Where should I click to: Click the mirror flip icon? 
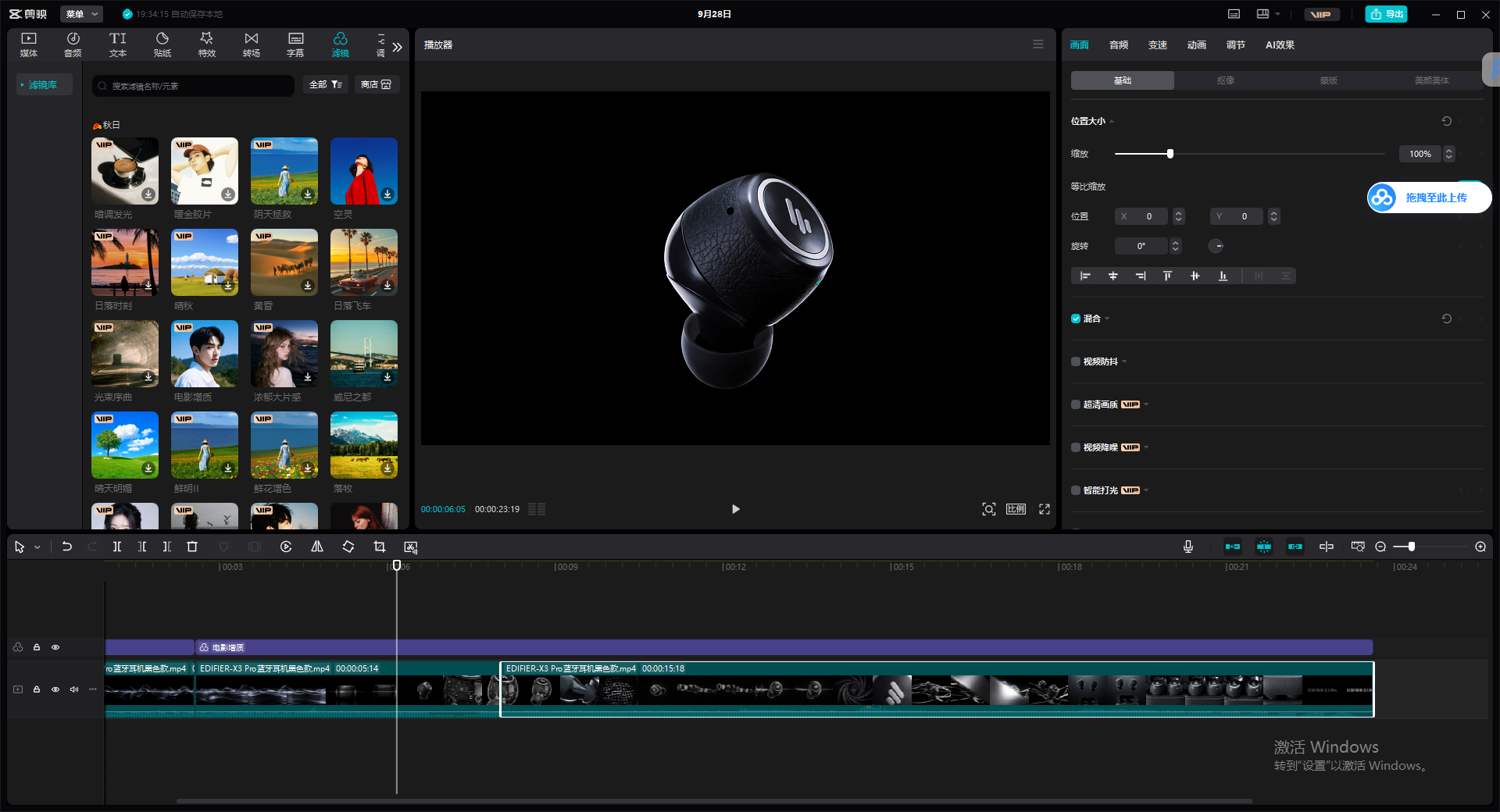(x=317, y=547)
